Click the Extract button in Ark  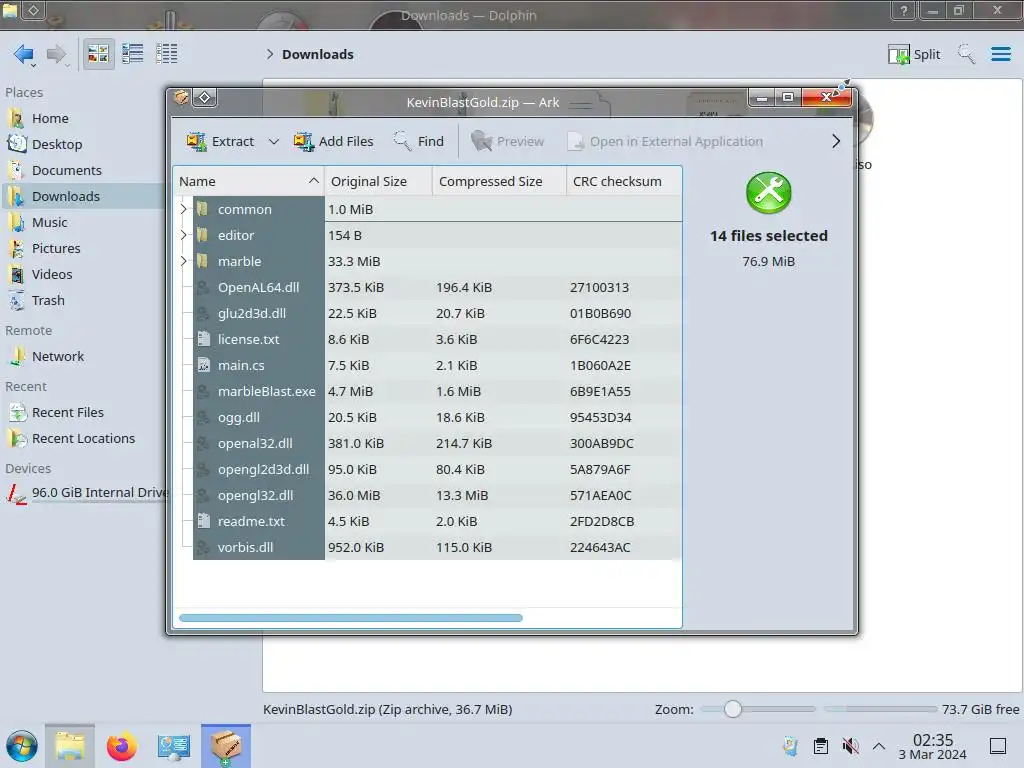tap(220, 141)
